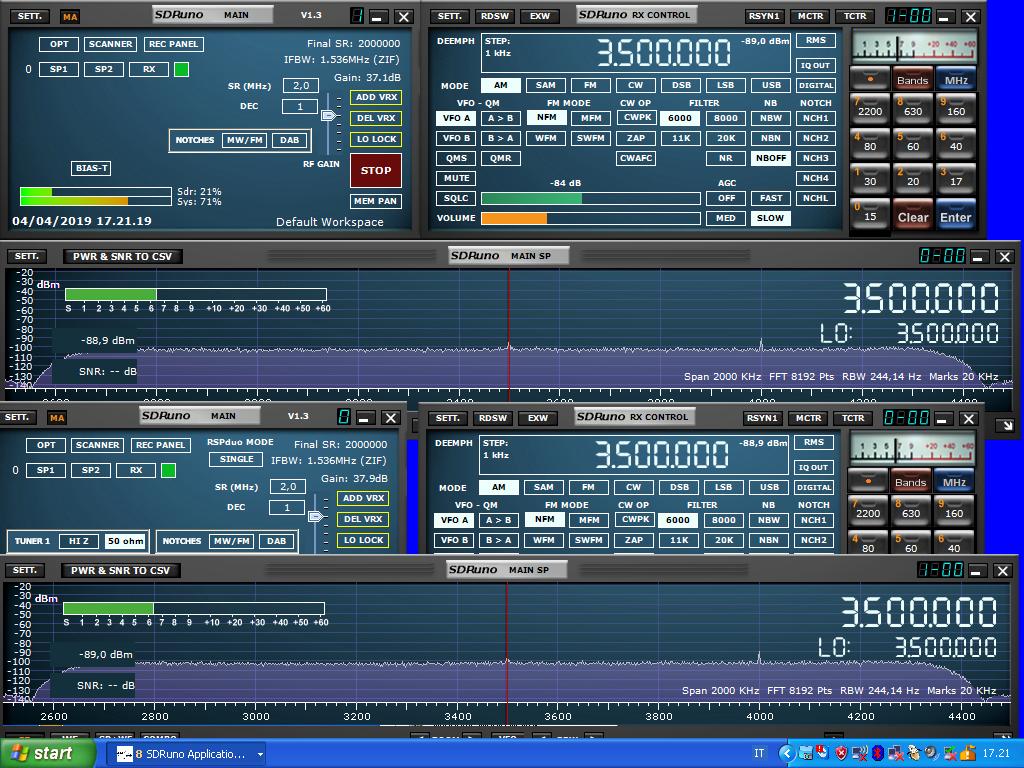Click the analog S-meter in upper RX CONTROL

pyautogui.click(x=914, y=46)
